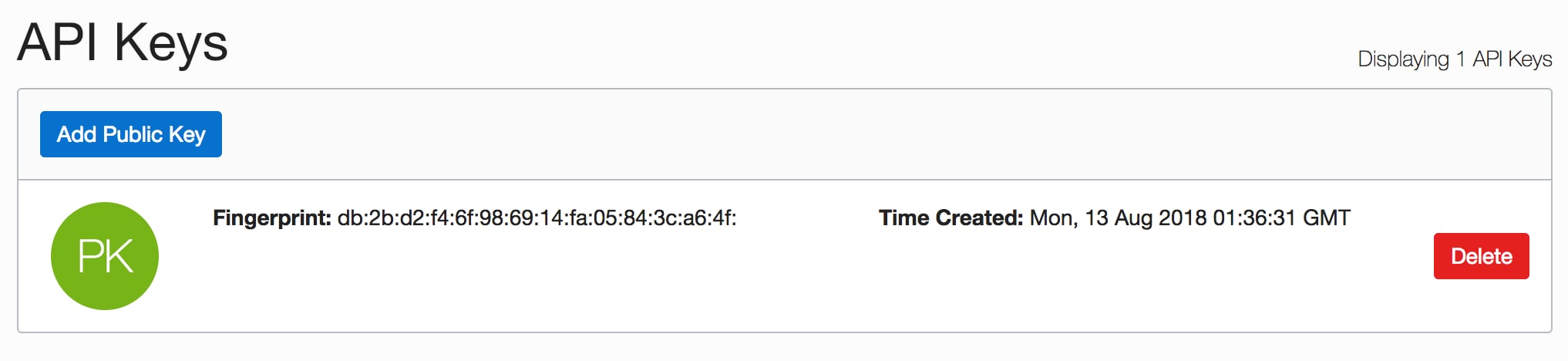The image size is (1568, 361).
Task: Click the Time Created label
Action: [x=950, y=218]
